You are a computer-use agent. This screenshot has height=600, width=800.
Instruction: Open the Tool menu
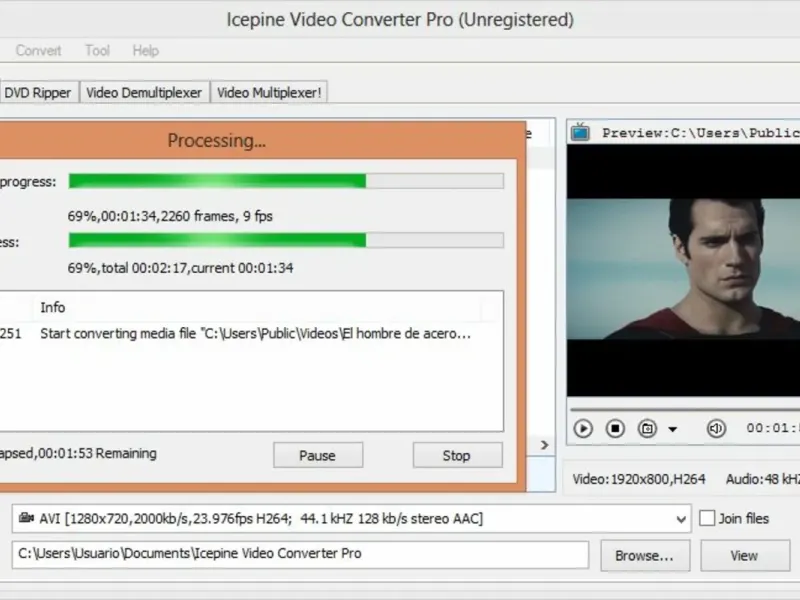click(97, 51)
